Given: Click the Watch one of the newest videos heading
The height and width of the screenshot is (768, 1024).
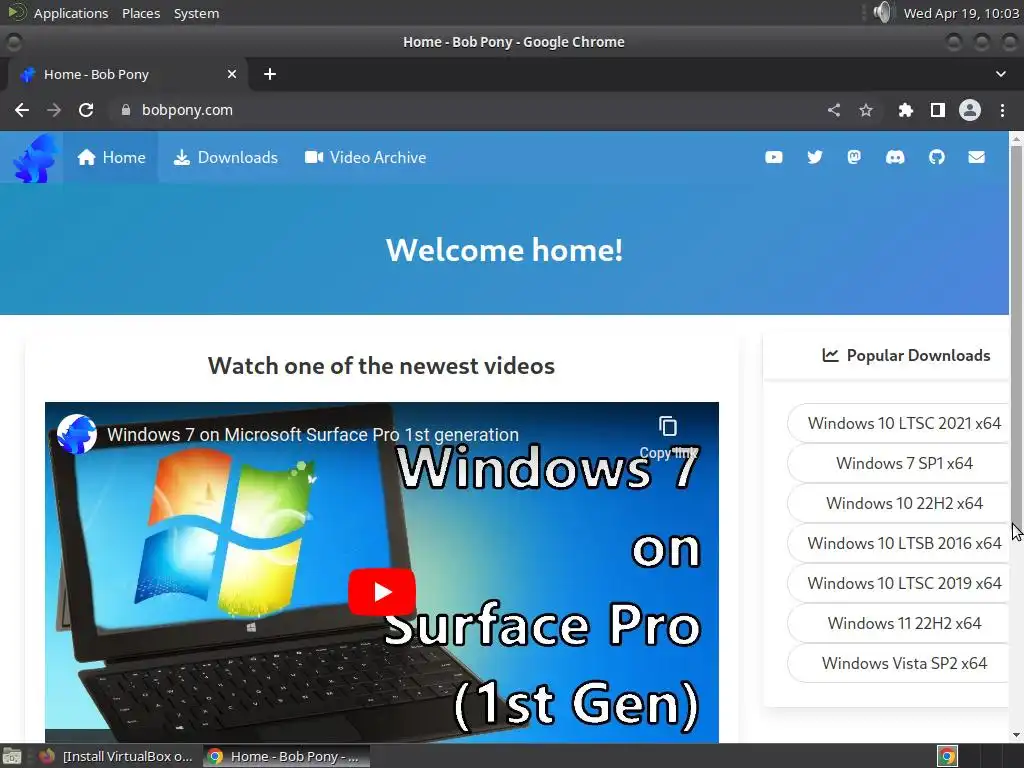Looking at the screenshot, I should [x=381, y=366].
